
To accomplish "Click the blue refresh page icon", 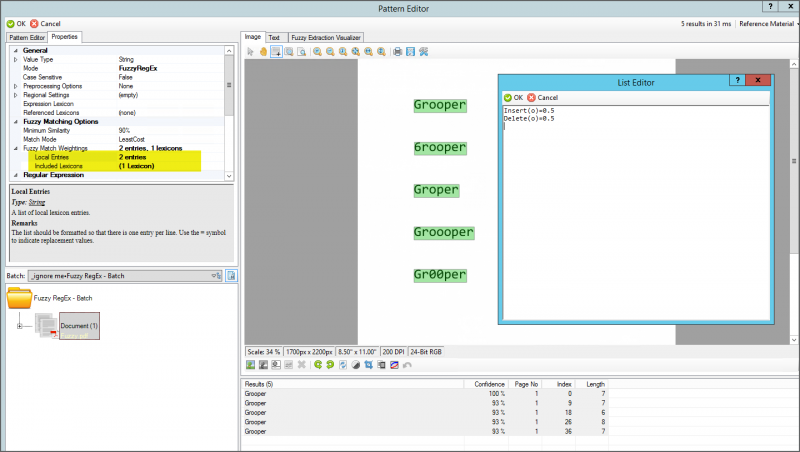I will [x=343, y=365].
